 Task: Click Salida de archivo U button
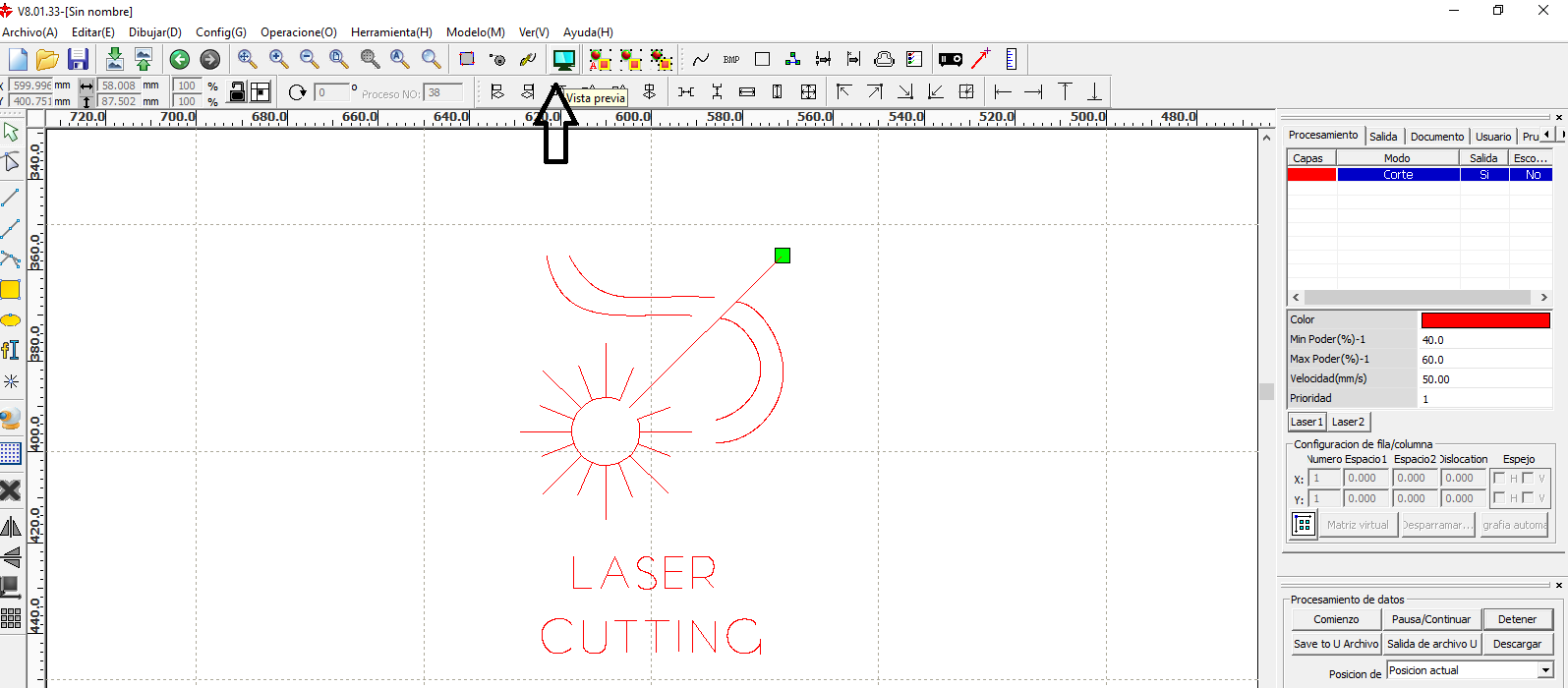(1431, 644)
